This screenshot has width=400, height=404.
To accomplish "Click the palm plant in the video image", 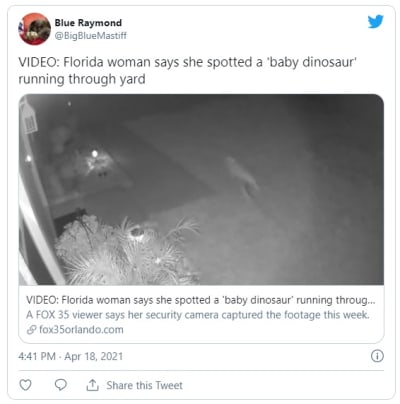I will click(x=127, y=251).
